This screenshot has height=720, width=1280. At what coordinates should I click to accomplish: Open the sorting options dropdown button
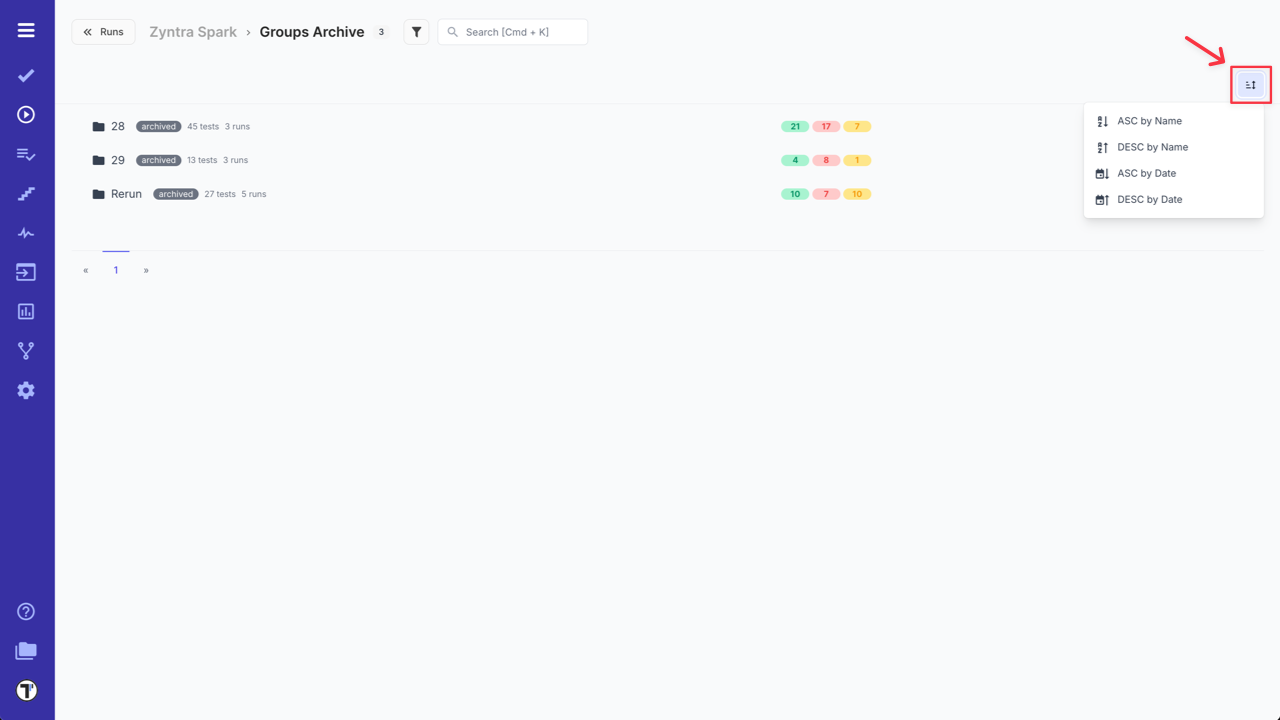1251,85
